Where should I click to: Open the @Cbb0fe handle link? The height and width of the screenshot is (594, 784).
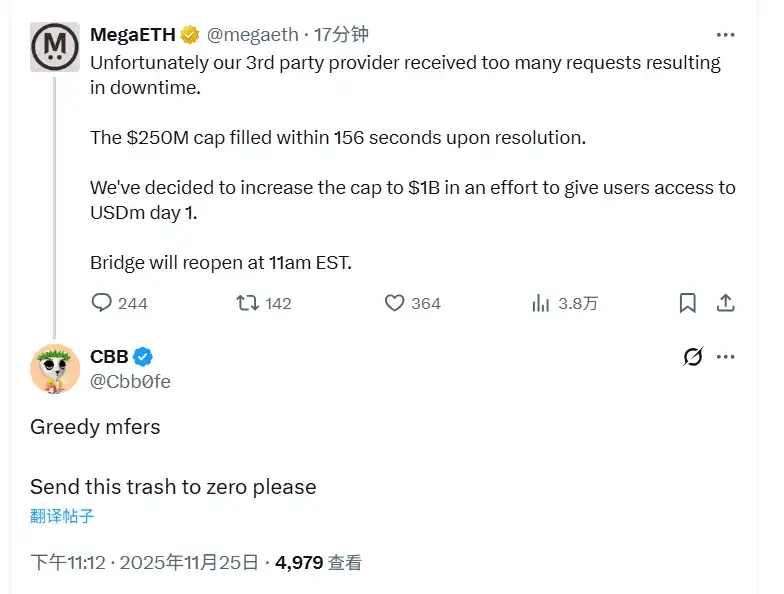click(x=130, y=381)
